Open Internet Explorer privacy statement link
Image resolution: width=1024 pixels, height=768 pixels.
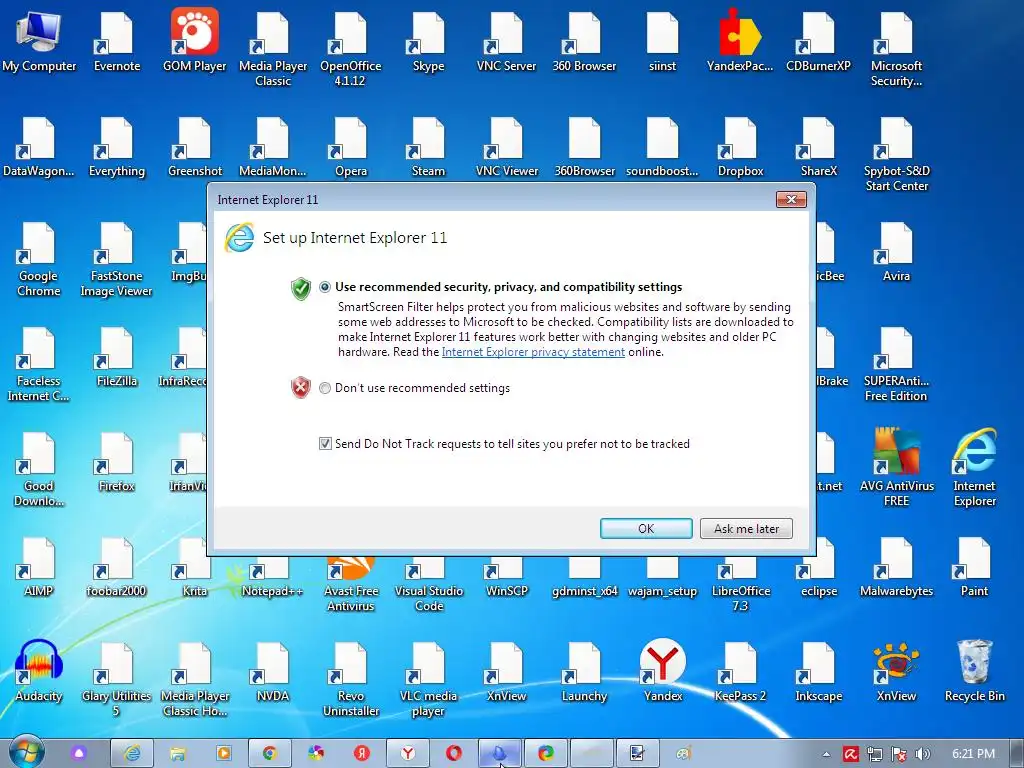(x=533, y=352)
